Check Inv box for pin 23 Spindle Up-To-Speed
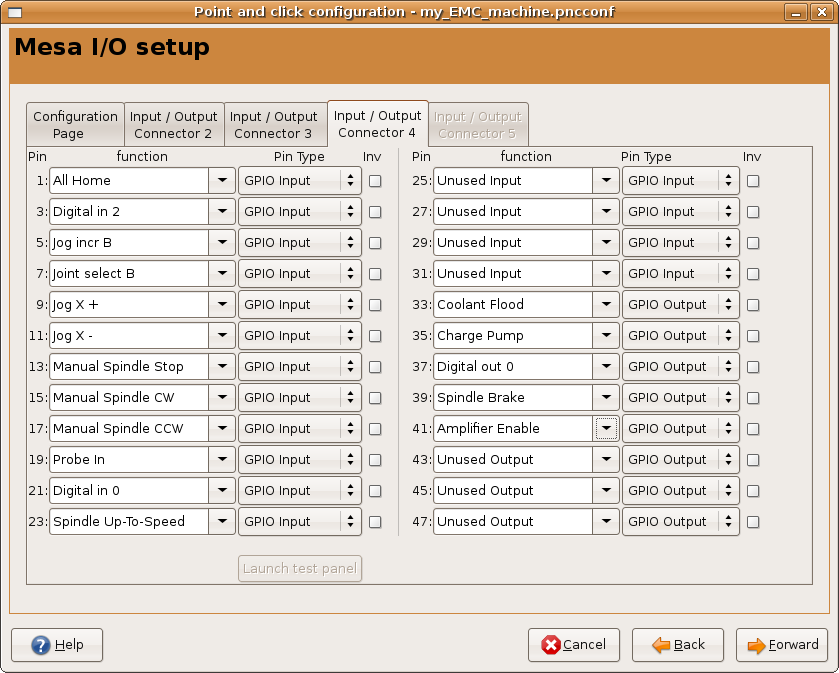 (x=375, y=522)
